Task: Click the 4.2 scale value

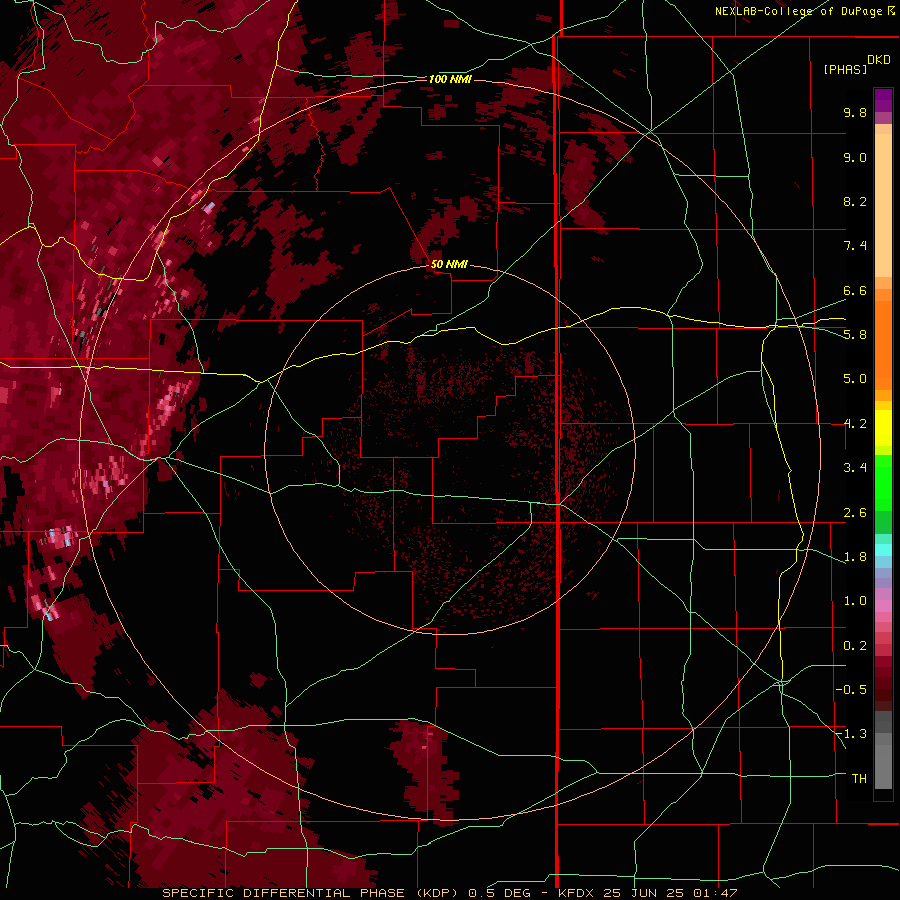Action: coord(855,424)
